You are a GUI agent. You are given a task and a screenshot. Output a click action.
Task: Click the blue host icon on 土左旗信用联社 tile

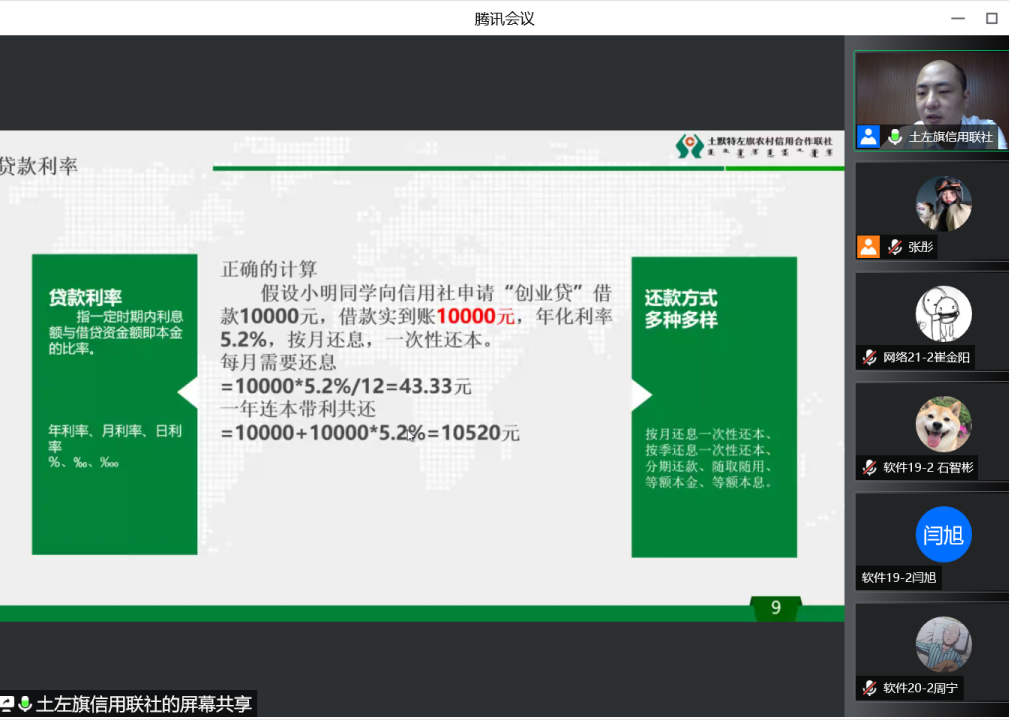click(x=868, y=137)
